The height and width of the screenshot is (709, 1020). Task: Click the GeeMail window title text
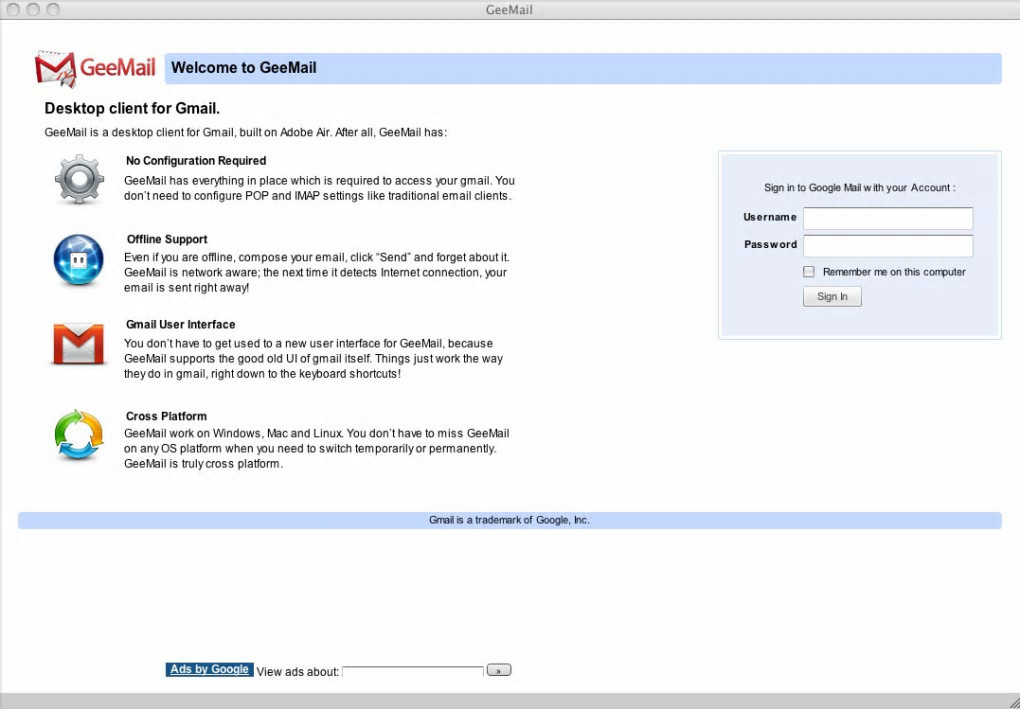click(x=509, y=10)
